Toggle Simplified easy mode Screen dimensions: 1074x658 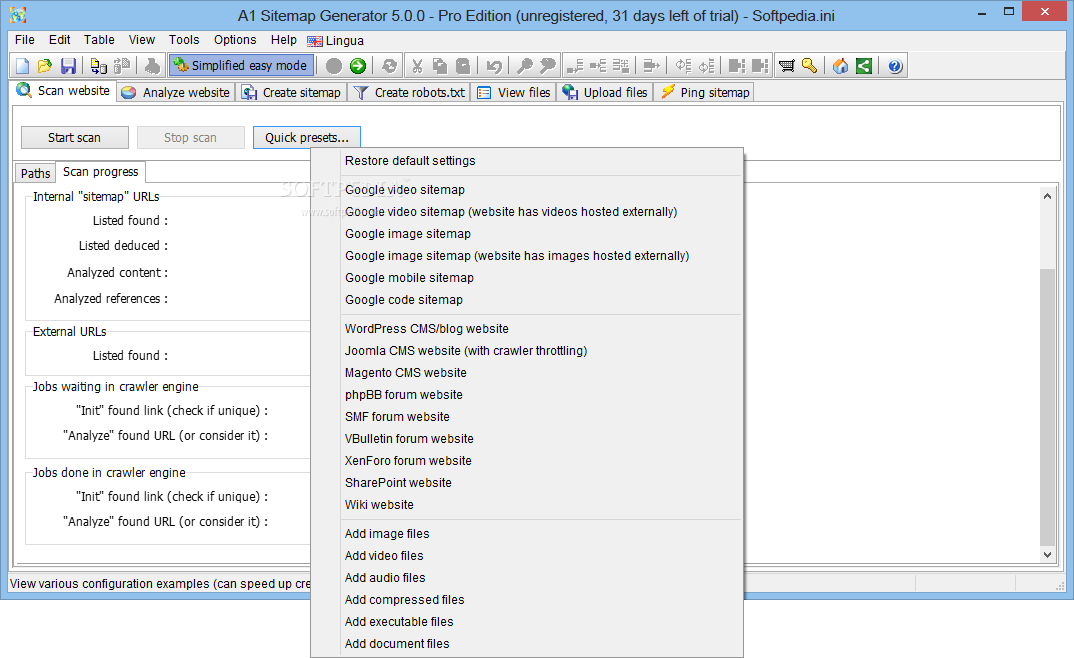click(241, 66)
